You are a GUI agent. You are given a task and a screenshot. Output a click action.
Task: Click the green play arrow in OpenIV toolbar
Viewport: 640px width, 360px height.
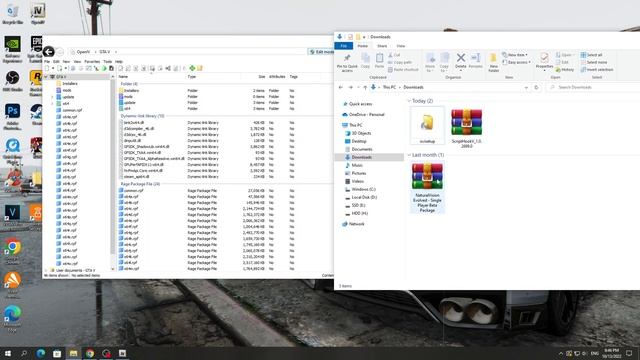coord(104,68)
